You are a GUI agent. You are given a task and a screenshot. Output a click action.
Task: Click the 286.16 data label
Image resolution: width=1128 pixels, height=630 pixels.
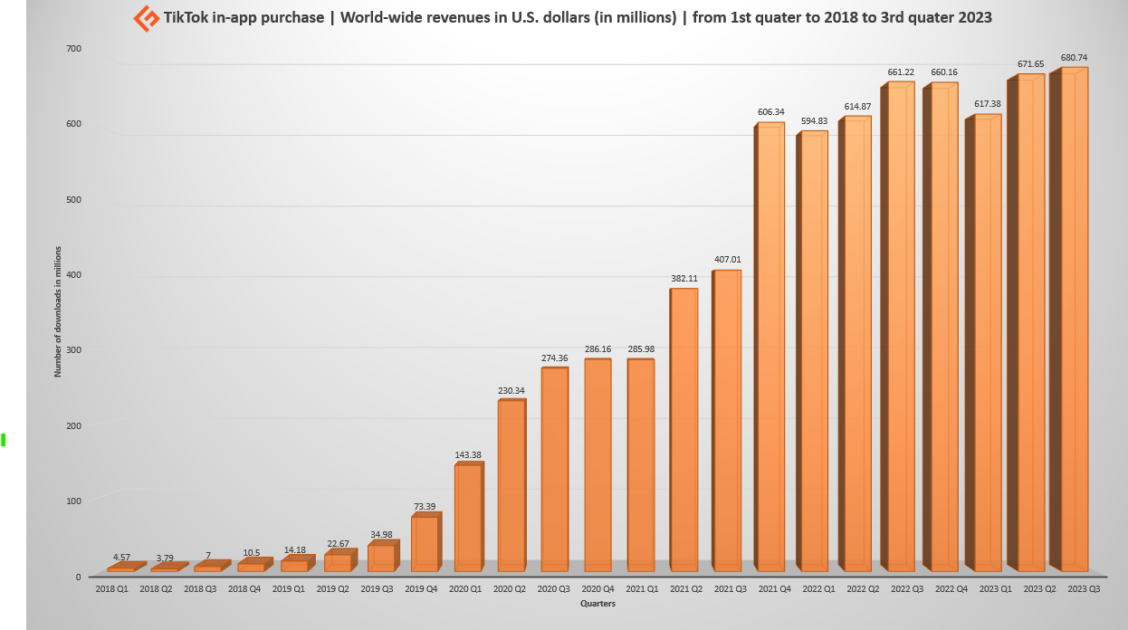click(598, 350)
